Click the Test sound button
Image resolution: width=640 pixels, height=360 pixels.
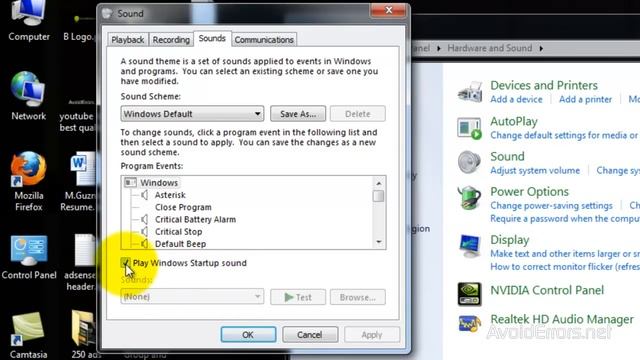pos(298,297)
